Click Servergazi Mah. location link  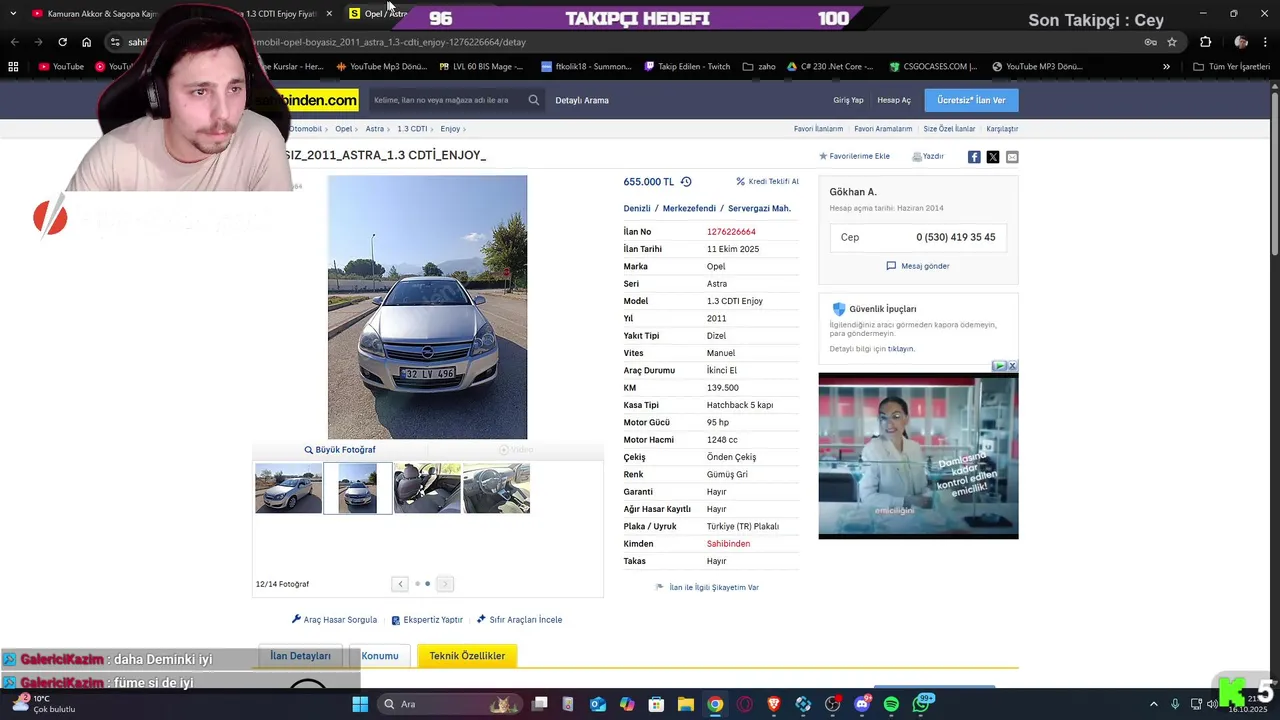tap(759, 209)
